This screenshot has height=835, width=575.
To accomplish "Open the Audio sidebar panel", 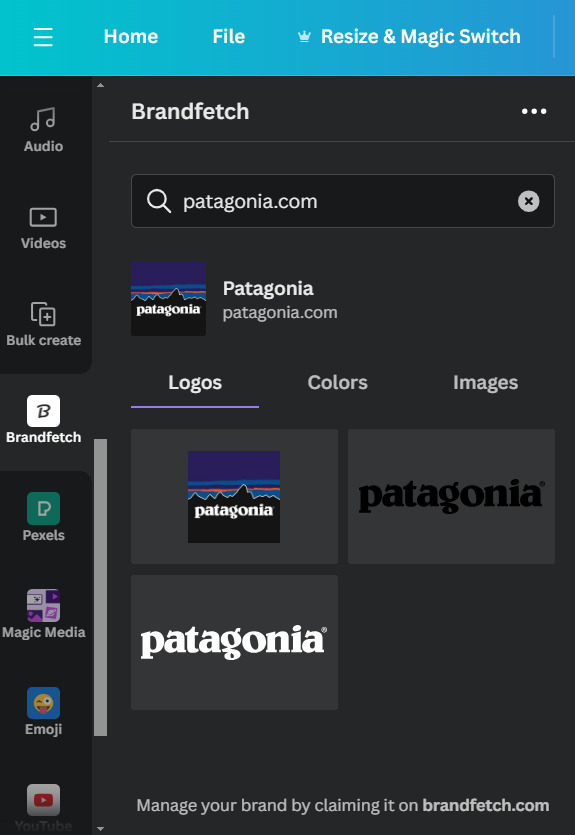I will point(43,130).
